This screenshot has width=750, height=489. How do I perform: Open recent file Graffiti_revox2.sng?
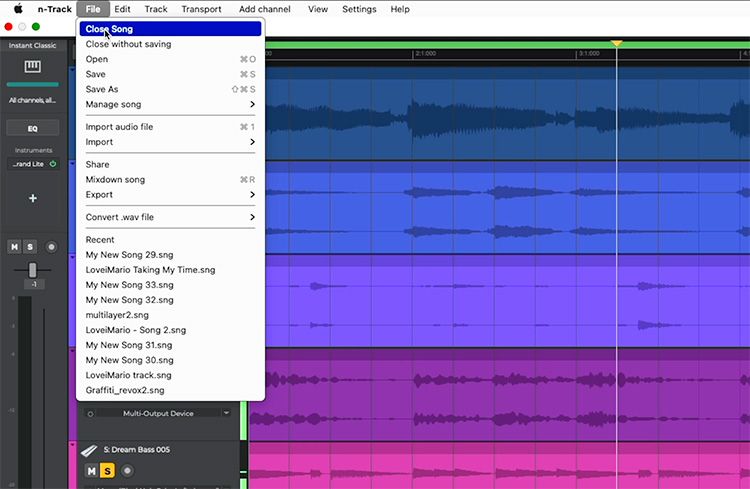[x=170, y=390]
